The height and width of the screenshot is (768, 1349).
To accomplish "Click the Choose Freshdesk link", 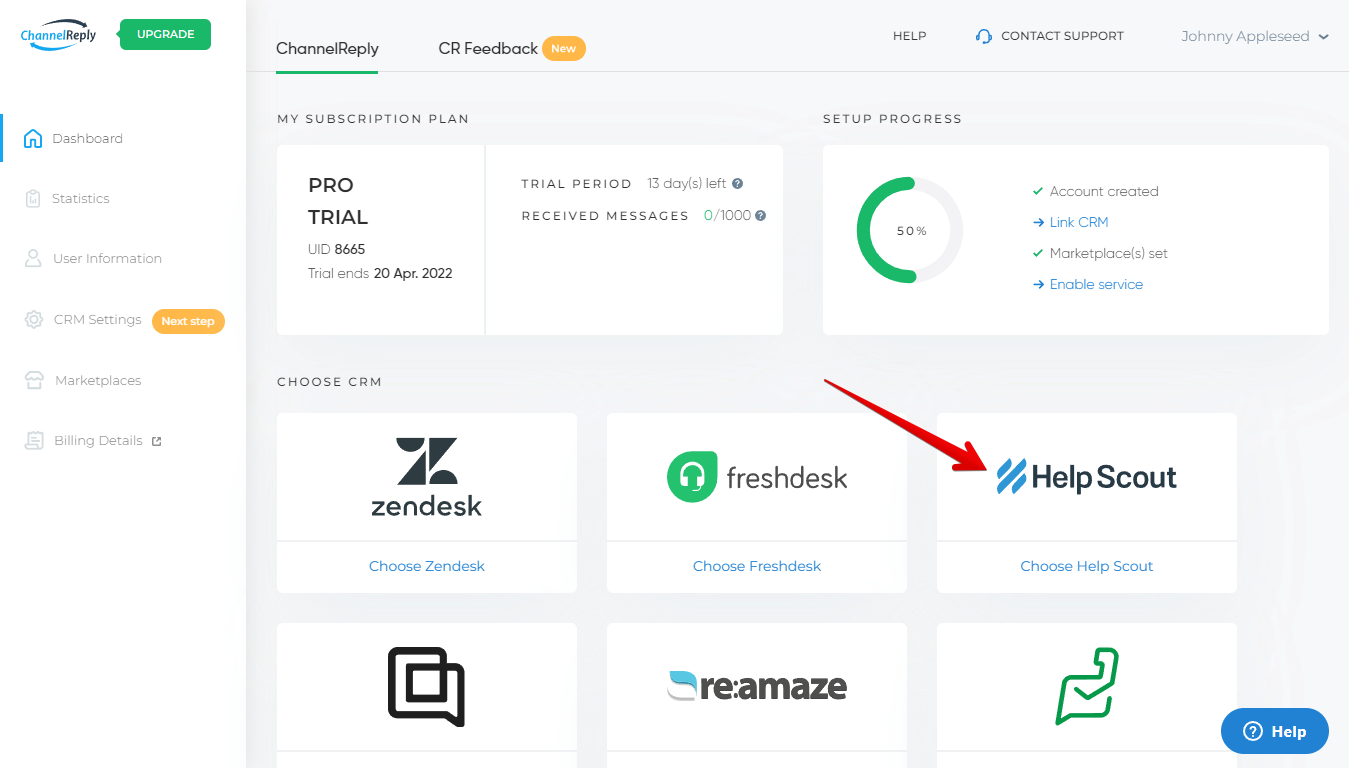I will point(757,566).
